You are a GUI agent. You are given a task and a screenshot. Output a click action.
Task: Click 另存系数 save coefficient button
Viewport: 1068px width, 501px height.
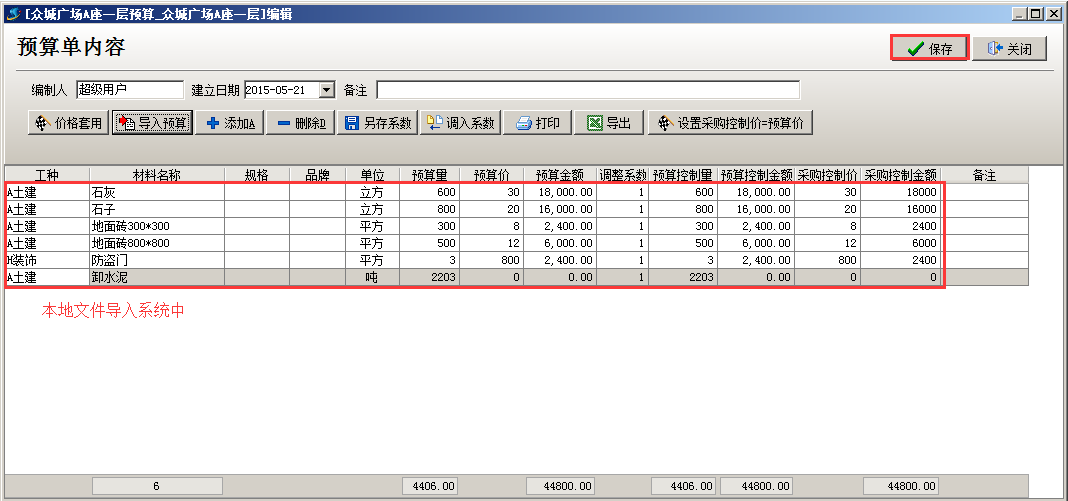pos(377,123)
